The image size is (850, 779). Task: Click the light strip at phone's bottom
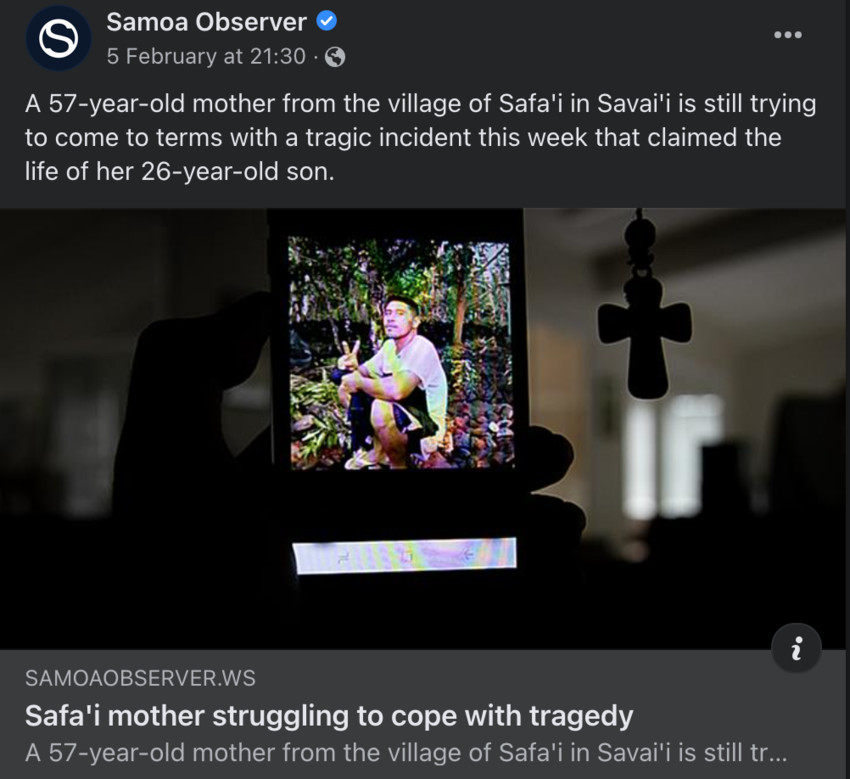click(x=404, y=555)
